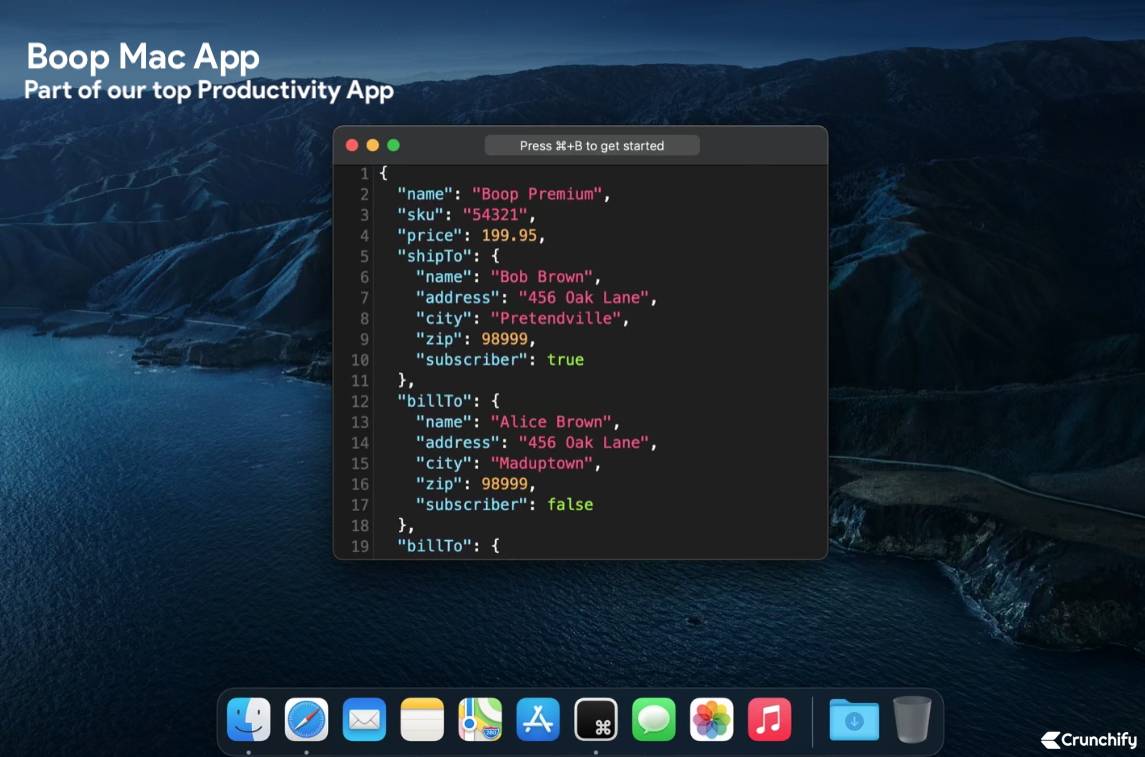Click the "54321" sku value
Image resolution: width=1145 pixels, height=757 pixels.
coord(495,215)
